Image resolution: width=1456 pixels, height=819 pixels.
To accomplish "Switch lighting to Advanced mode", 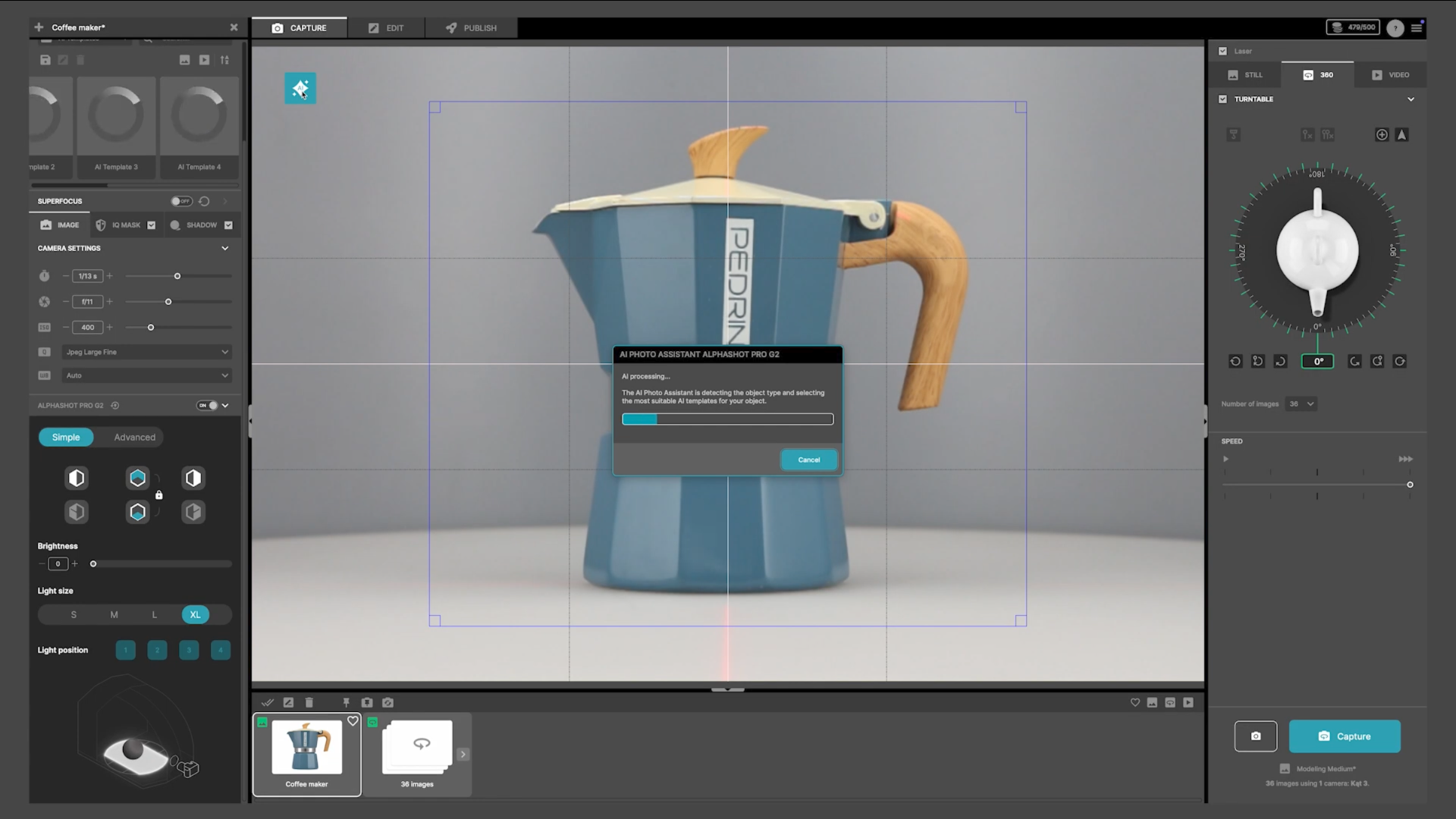I will (x=135, y=438).
